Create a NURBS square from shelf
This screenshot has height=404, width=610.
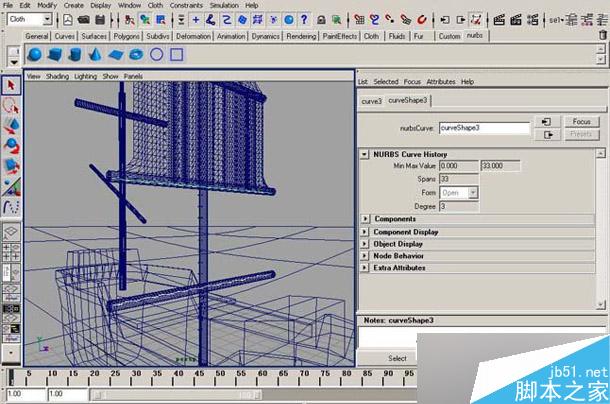tap(177, 54)
